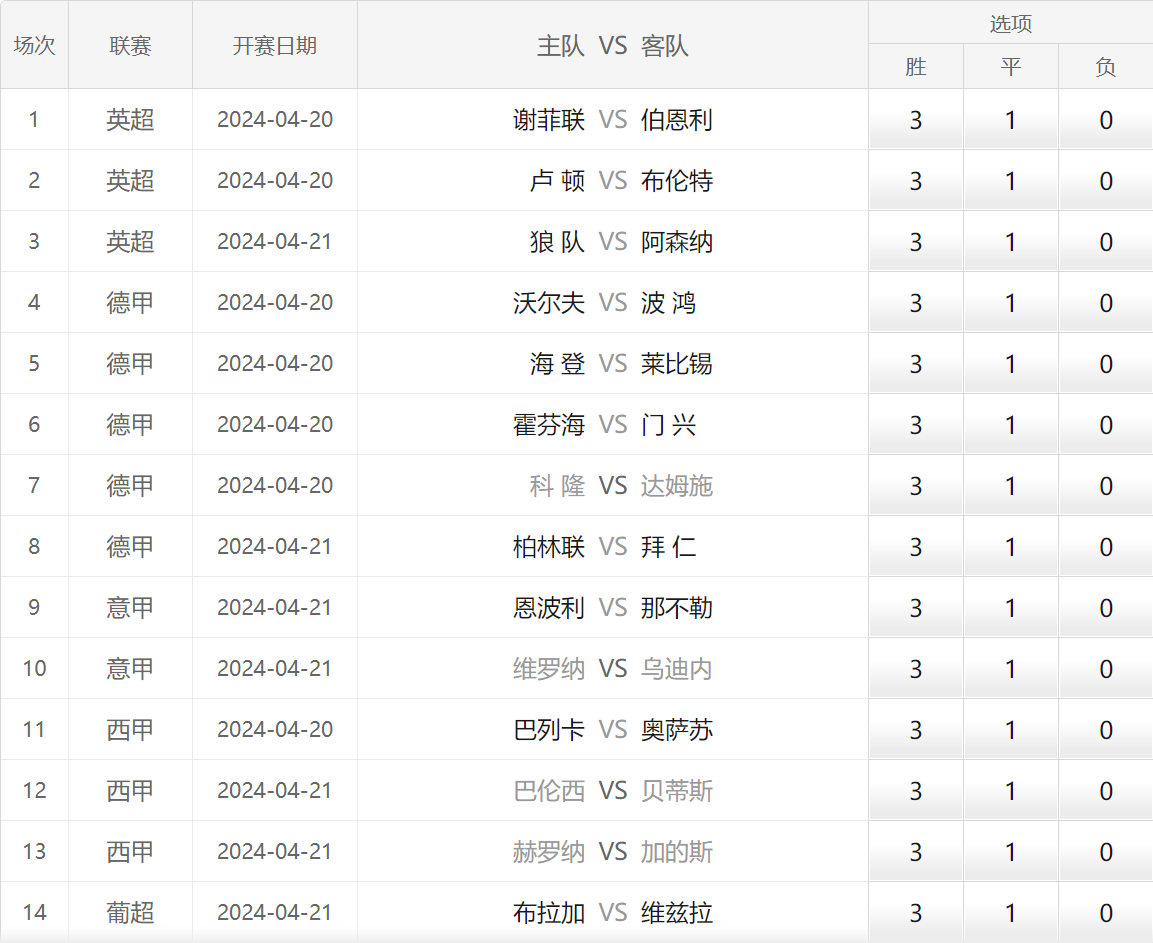
Task: Click the 葡超 league cell
Action: tap(130, 913)
